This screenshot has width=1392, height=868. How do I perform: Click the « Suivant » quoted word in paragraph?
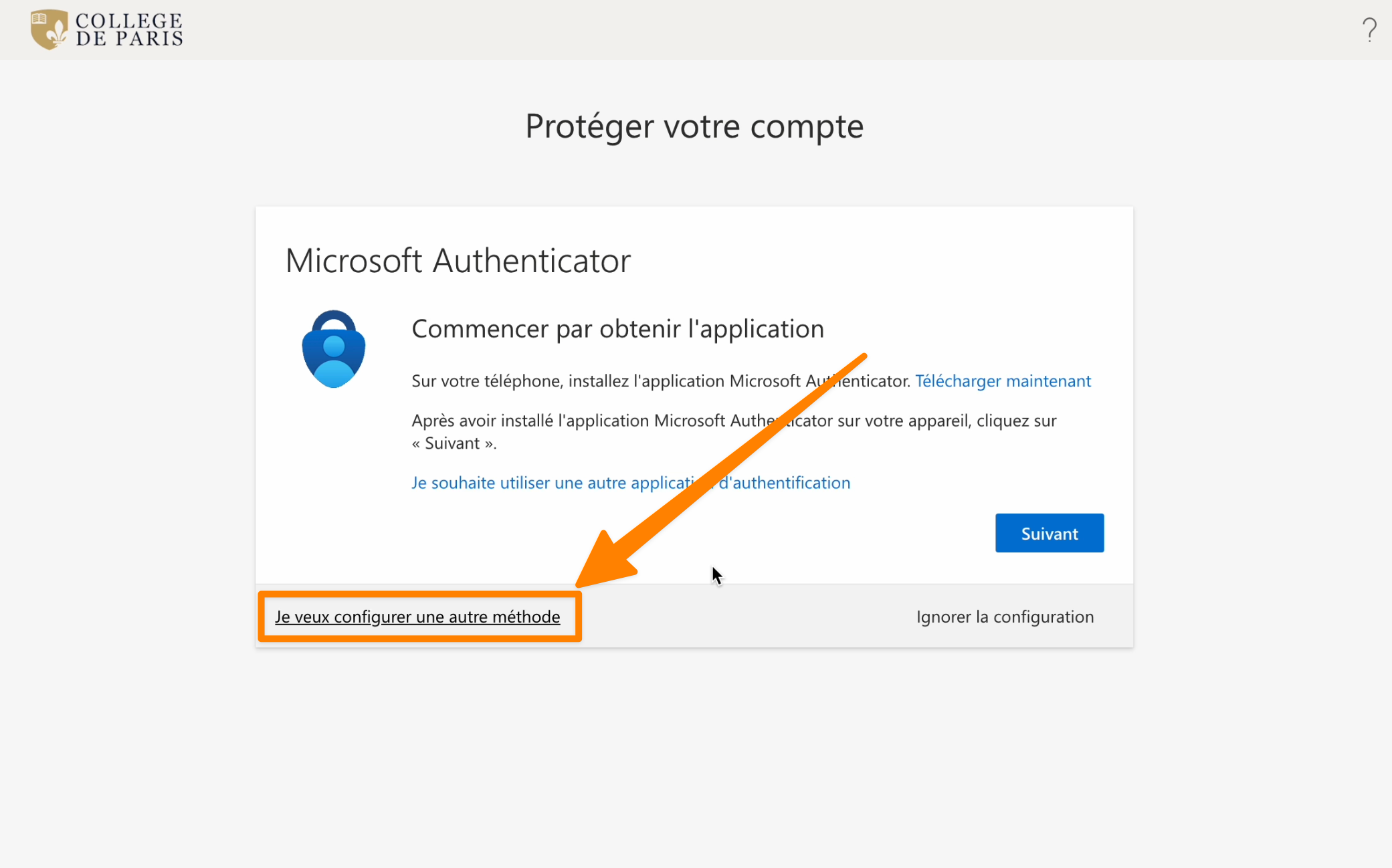pos(454,443)
